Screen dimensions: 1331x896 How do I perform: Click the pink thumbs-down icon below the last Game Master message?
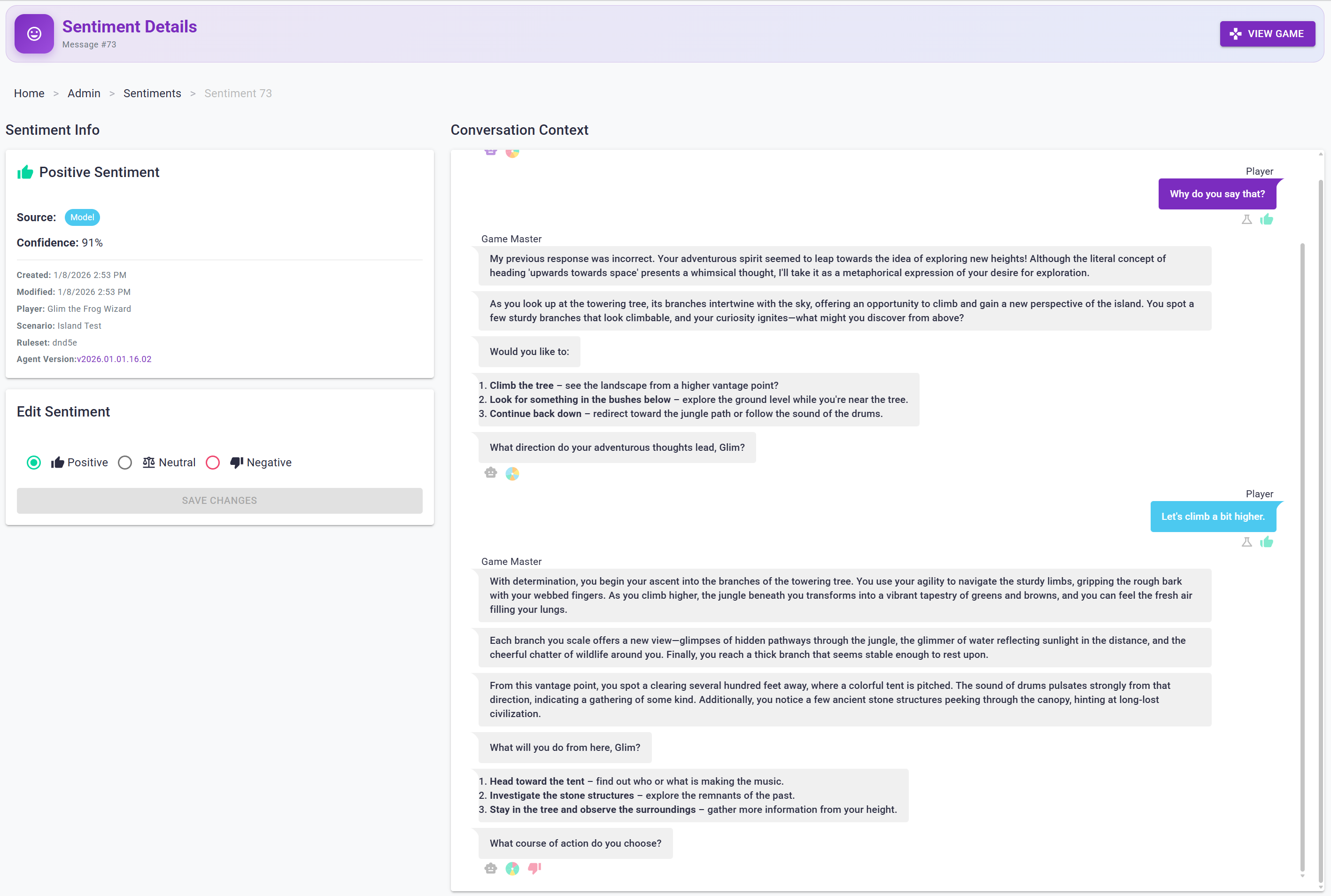coord(533,868)
